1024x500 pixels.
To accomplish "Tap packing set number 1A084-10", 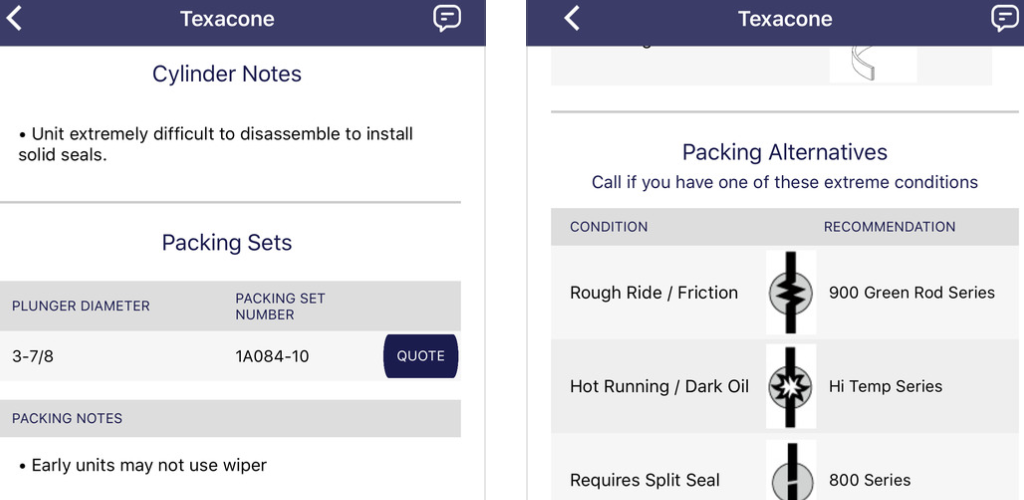I will point(272,356).
